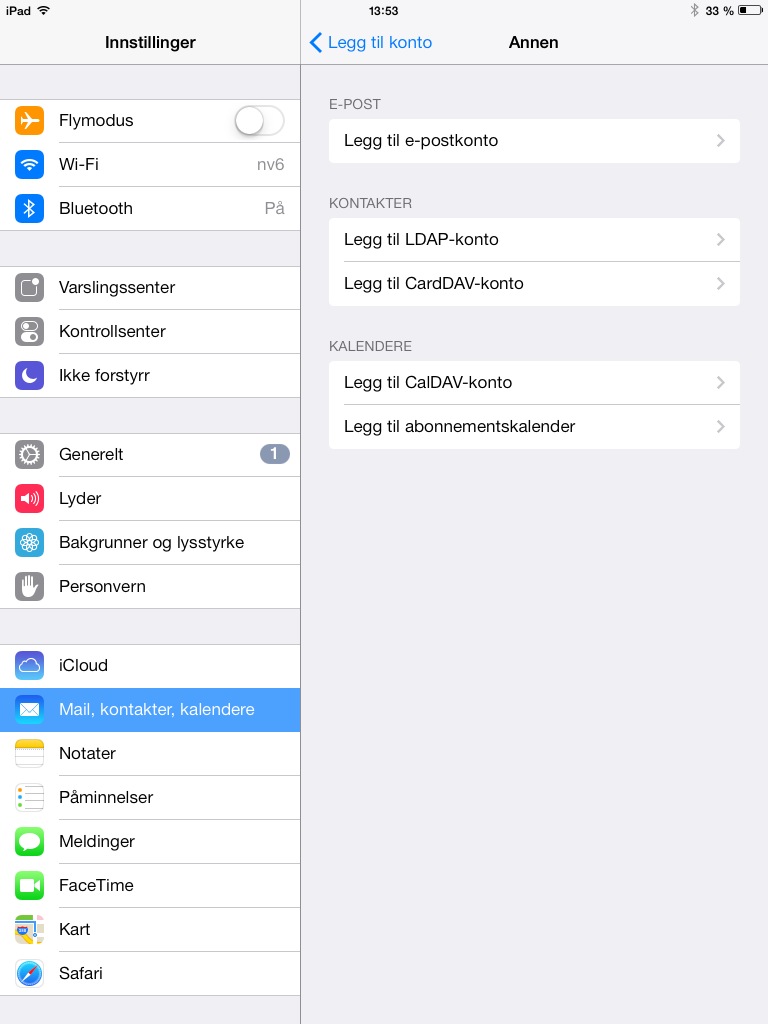Expand Legg til e-postkonto chevron
Viewport: 768px width, 1024px height.
pos(720,140)
